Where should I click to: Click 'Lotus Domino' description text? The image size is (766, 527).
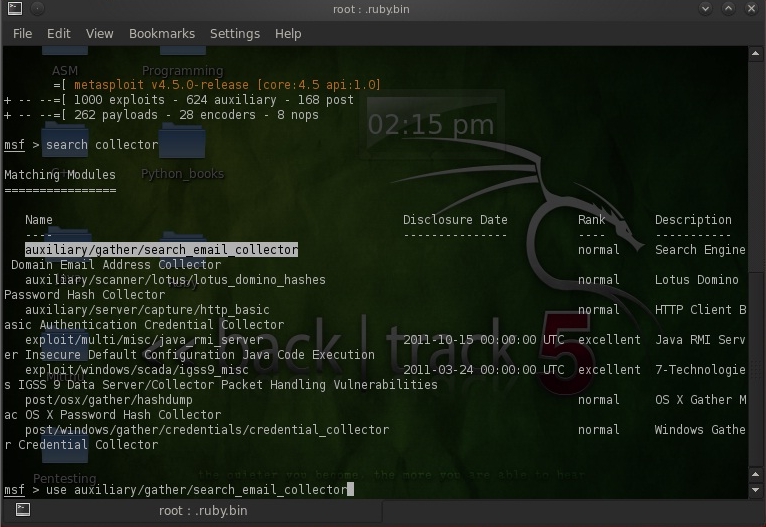point(697,280)
